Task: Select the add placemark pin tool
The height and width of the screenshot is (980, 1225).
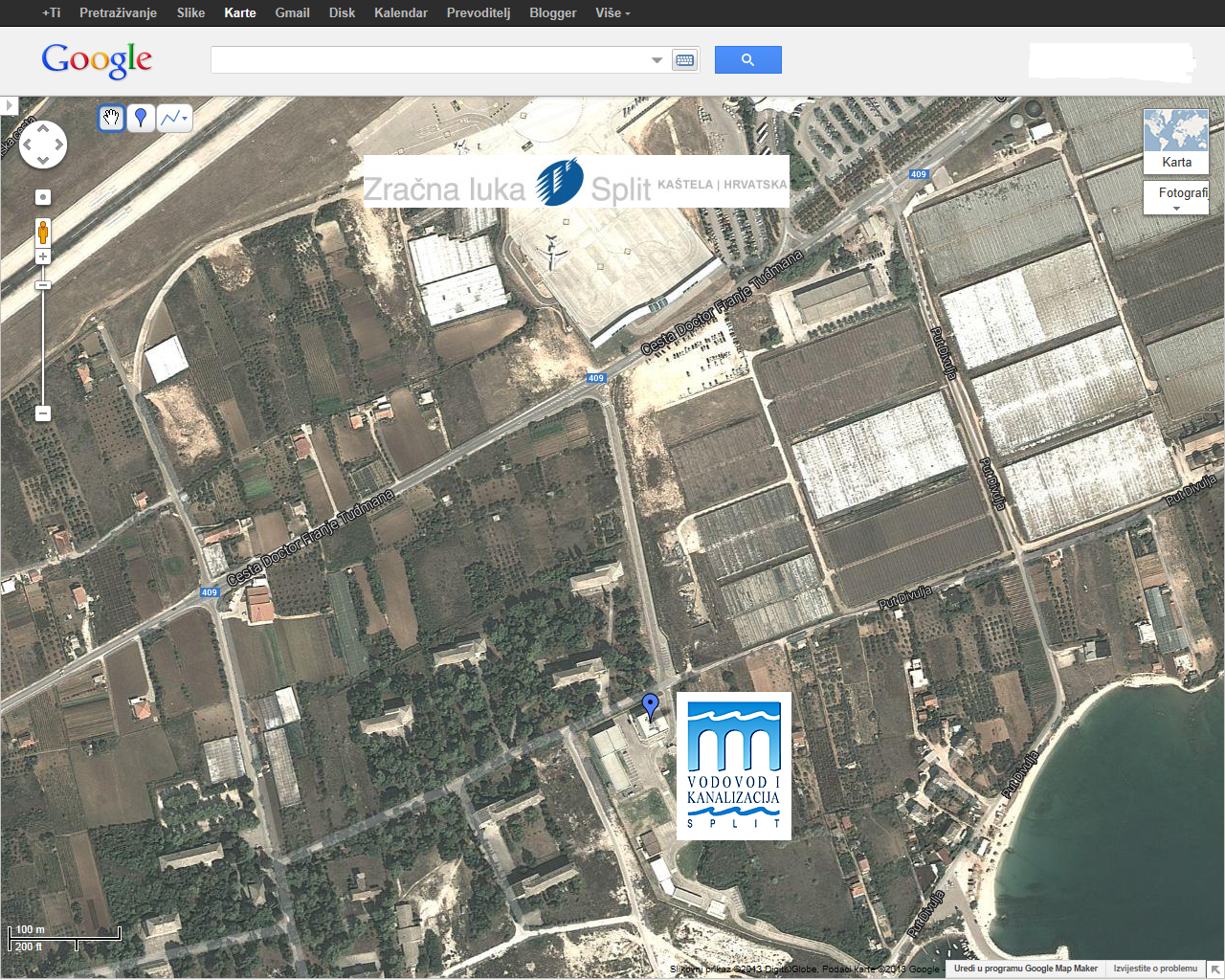Action: [x=141, y=118]
